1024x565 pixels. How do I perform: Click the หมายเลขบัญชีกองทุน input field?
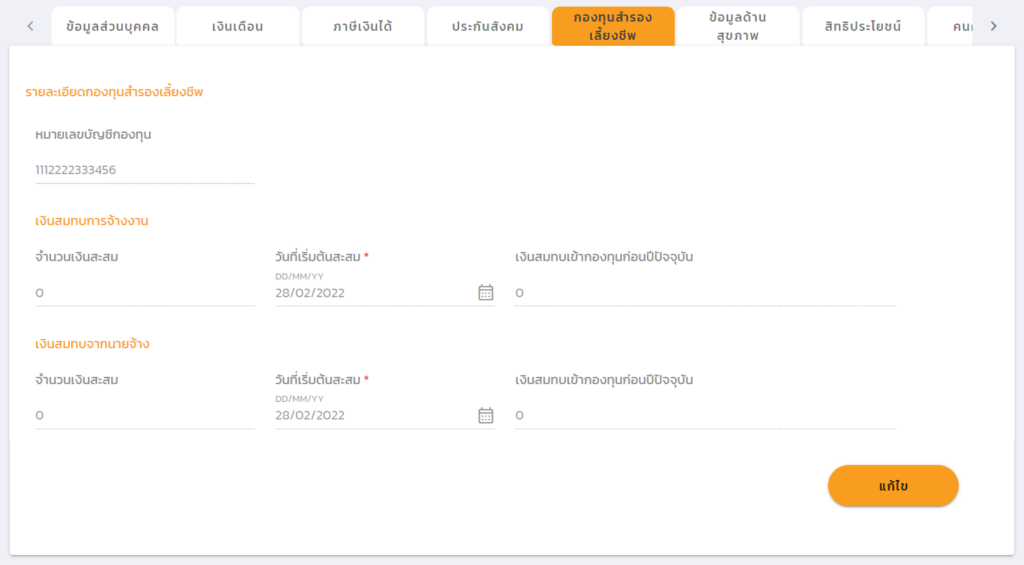tap(145, 170)
